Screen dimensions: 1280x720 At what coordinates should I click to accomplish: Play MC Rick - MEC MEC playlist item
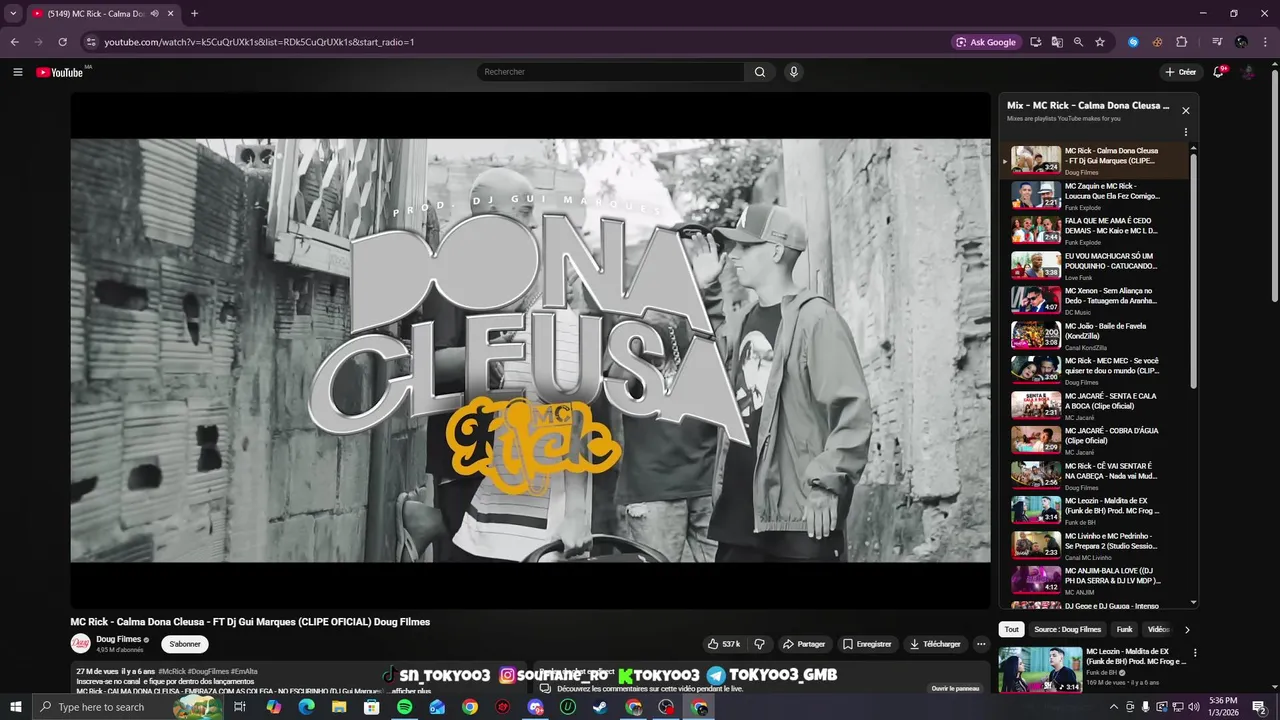1095,370
